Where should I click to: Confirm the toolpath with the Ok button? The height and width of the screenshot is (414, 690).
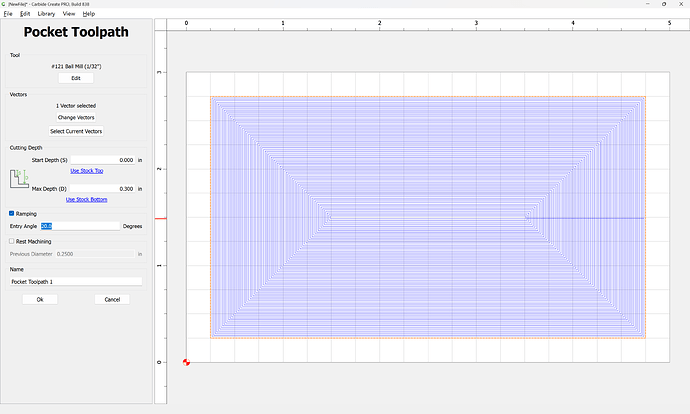pyautogui.click(x=40, y=299)
